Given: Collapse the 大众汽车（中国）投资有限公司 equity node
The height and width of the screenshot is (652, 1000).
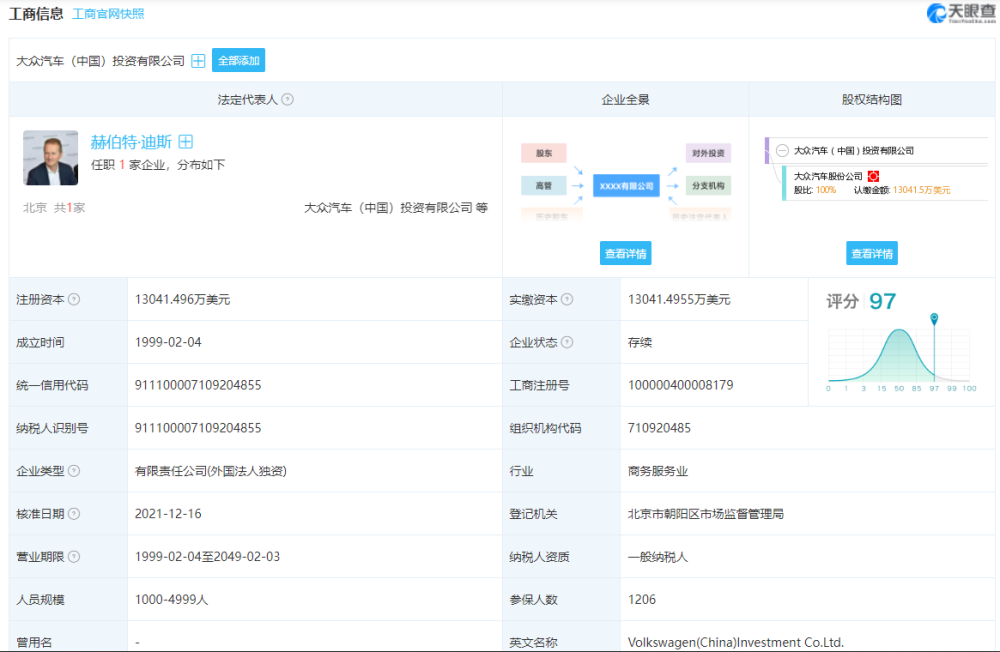Looking at the screenshot, I should pos(782,151).
